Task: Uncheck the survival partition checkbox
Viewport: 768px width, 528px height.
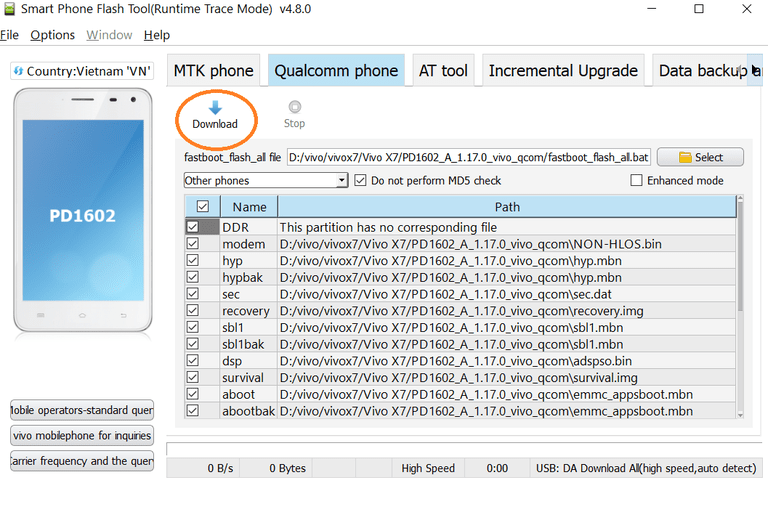Action: [x=192, y=377]
